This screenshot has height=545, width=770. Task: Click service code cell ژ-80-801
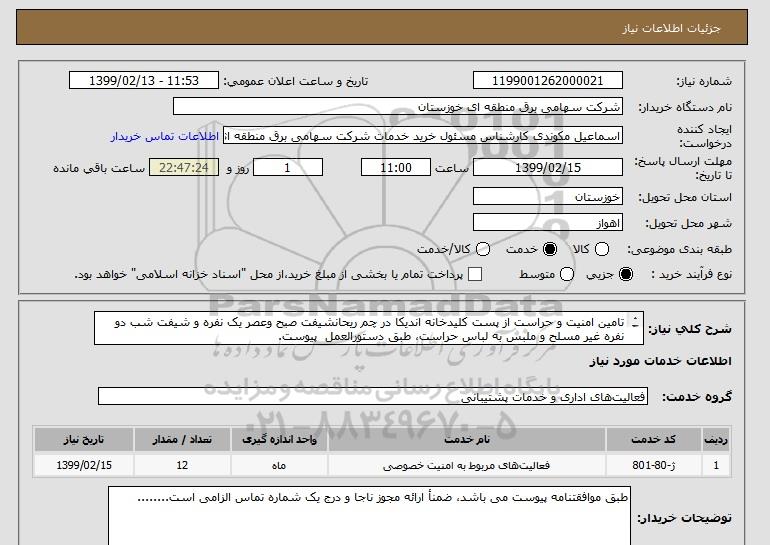click(654, 465)
